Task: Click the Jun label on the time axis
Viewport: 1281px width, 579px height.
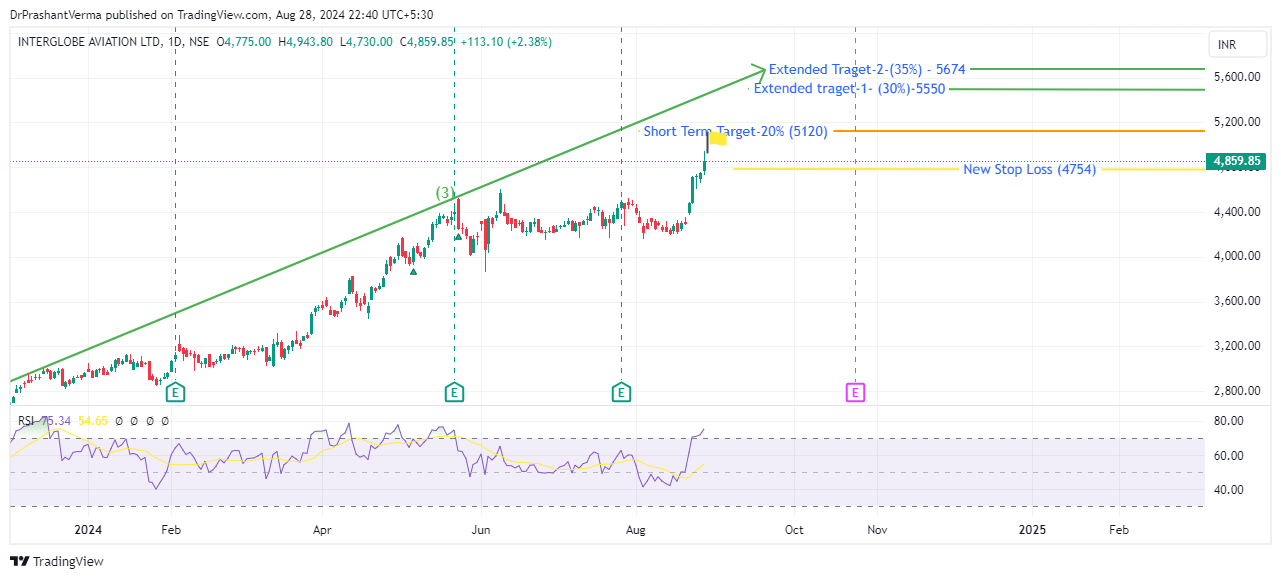Action: pyautogui.click(x=481, y=528)
